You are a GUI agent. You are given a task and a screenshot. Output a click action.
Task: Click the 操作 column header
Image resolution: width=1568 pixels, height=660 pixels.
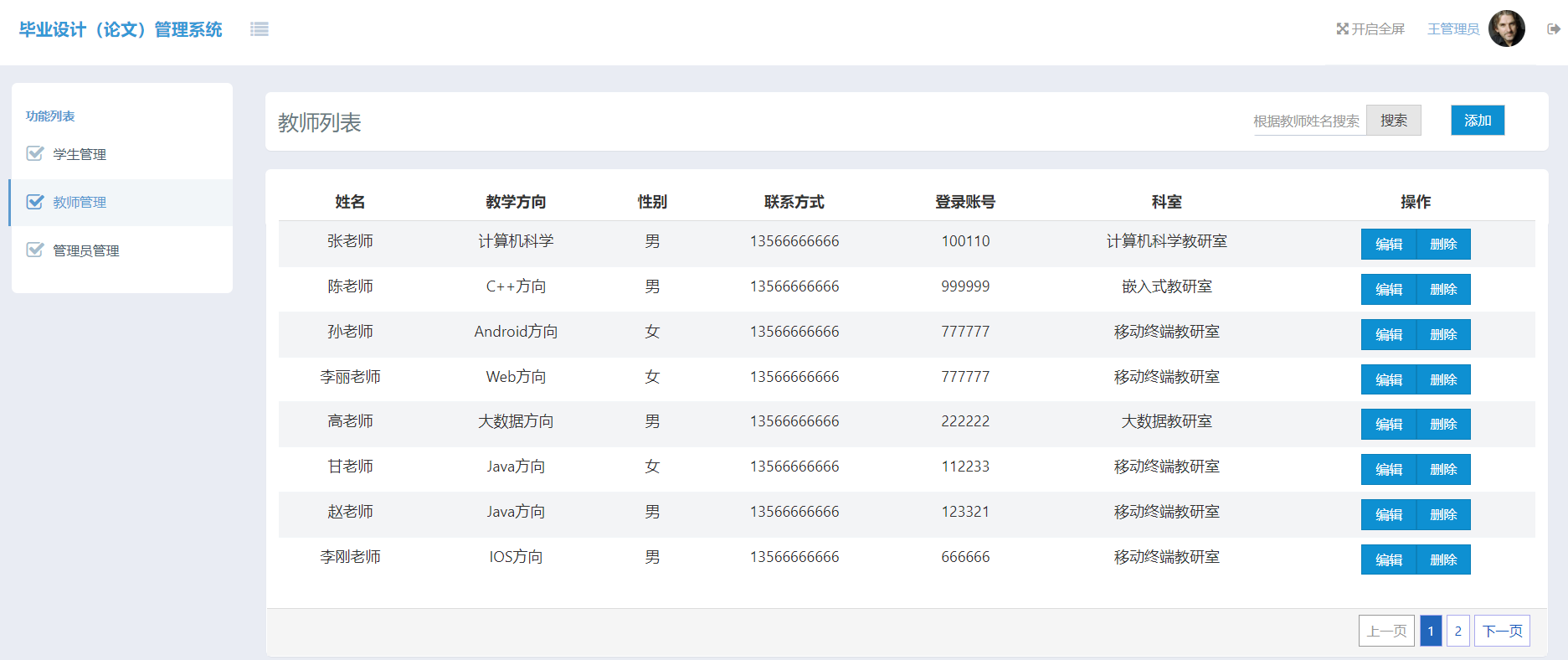(x=1416, y=202)
